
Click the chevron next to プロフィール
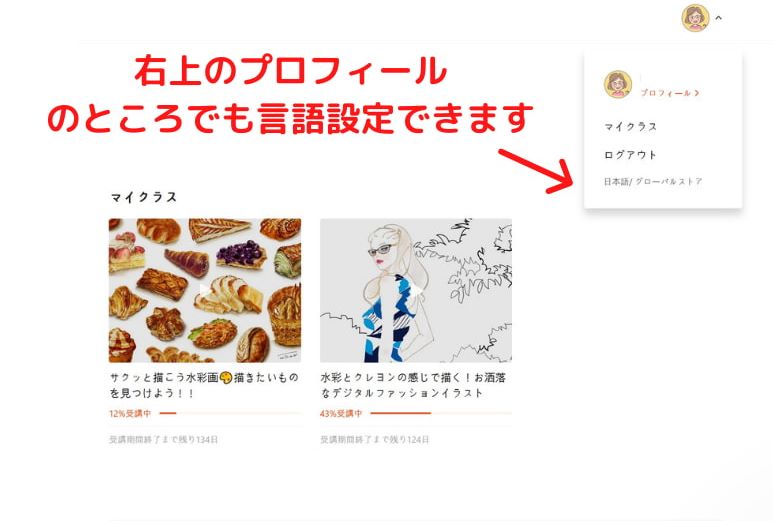pyautogui.click(x=697, y=93)
